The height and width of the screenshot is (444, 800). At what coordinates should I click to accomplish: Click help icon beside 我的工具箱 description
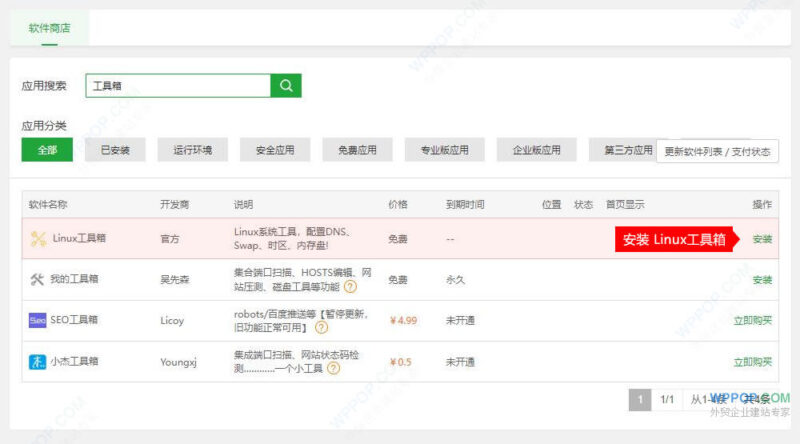click(351, 287)
